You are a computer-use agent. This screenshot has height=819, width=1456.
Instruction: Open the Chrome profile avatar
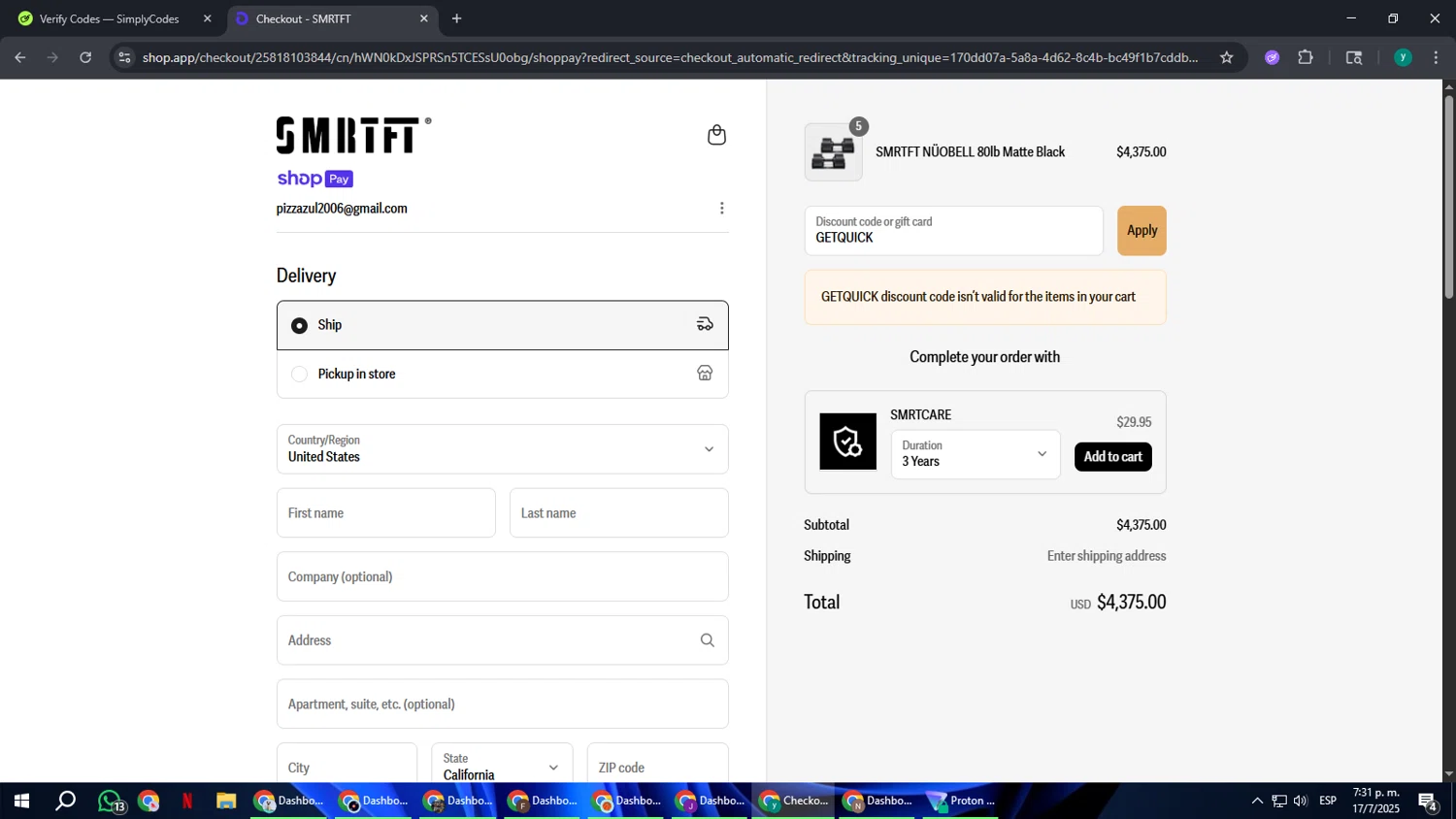coord(1403,57)
